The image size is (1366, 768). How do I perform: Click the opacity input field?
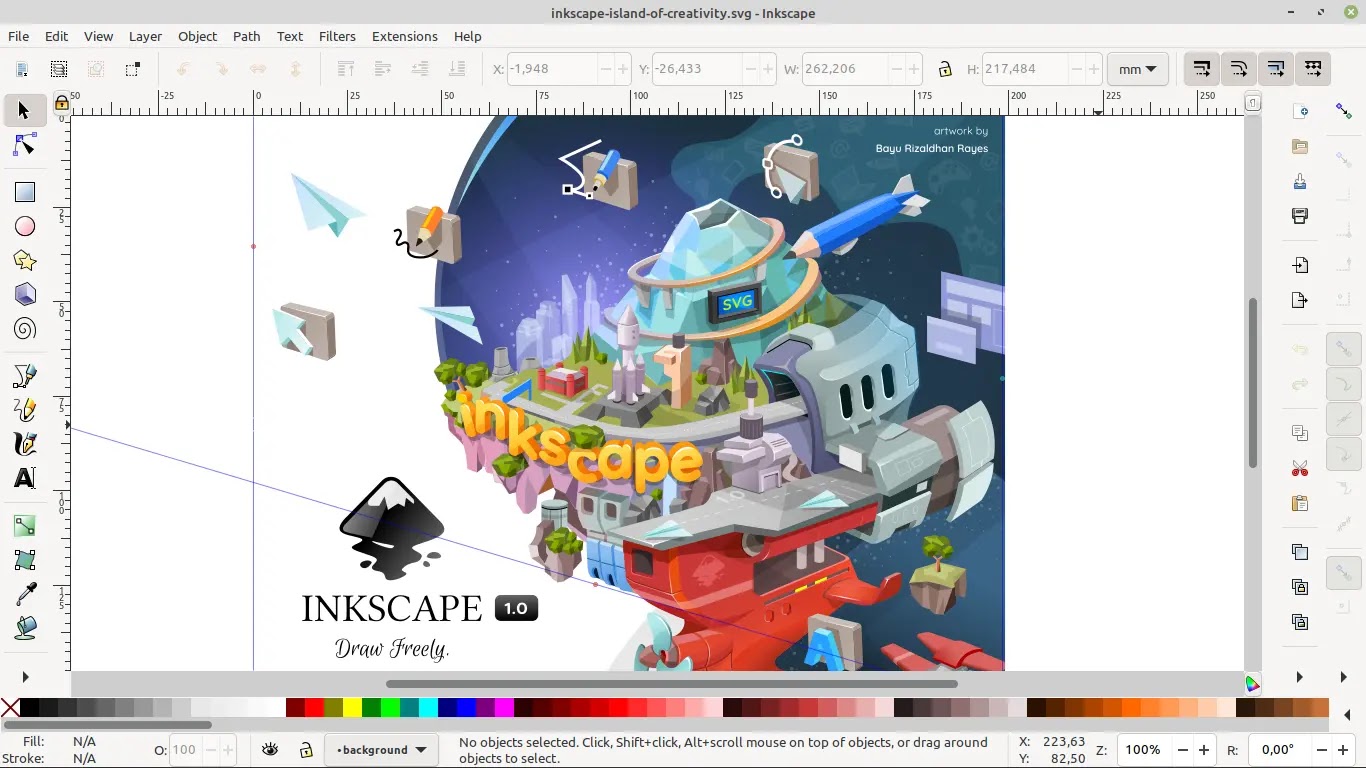click(185, 749)
